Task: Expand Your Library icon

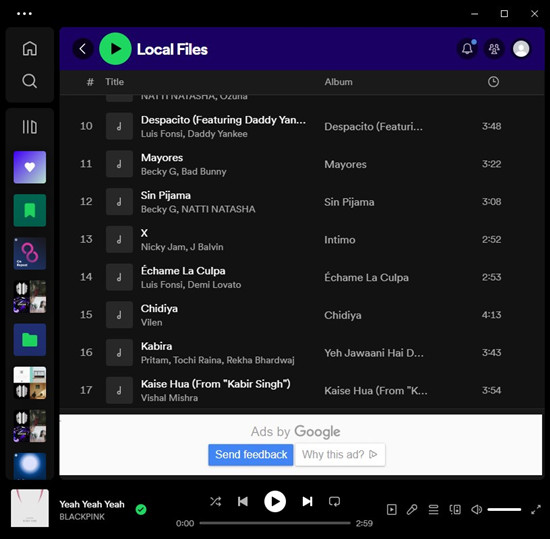Action: pos(29,127)
